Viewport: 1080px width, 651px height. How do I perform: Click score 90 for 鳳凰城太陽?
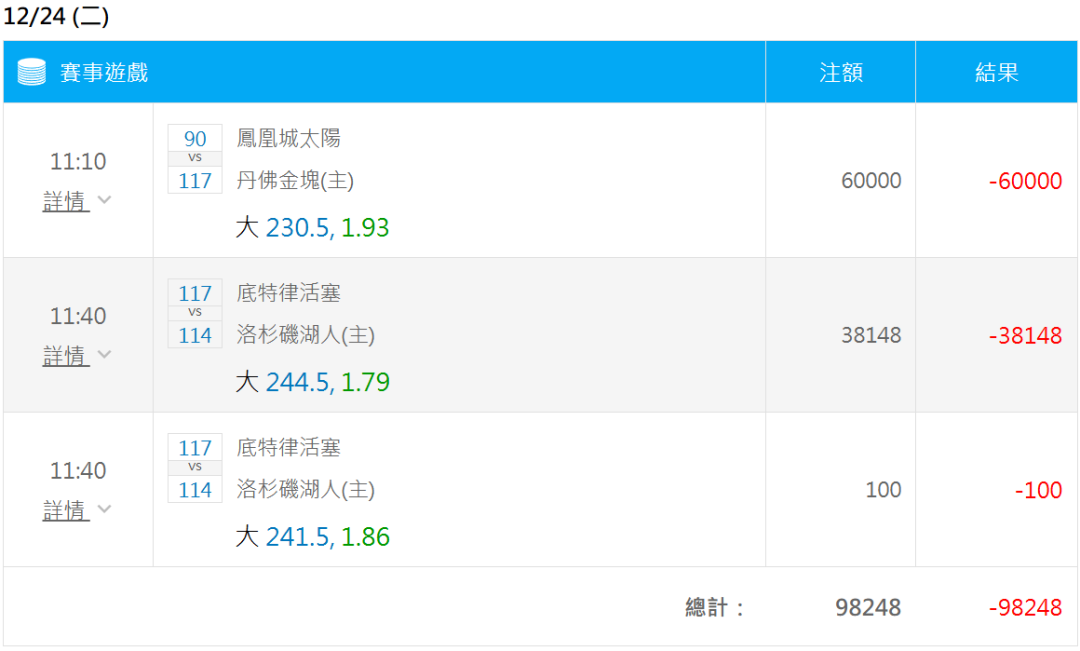[195, 138]
